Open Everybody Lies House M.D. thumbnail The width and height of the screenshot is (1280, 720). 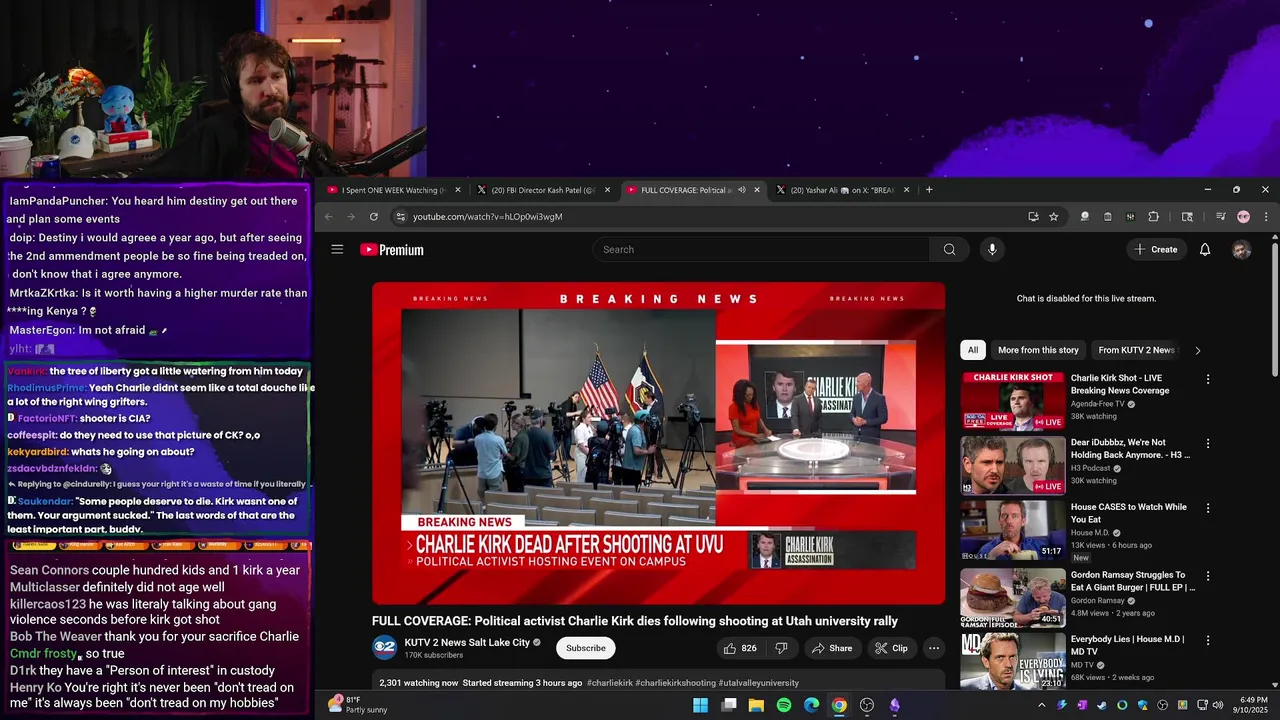[1013, 660]
